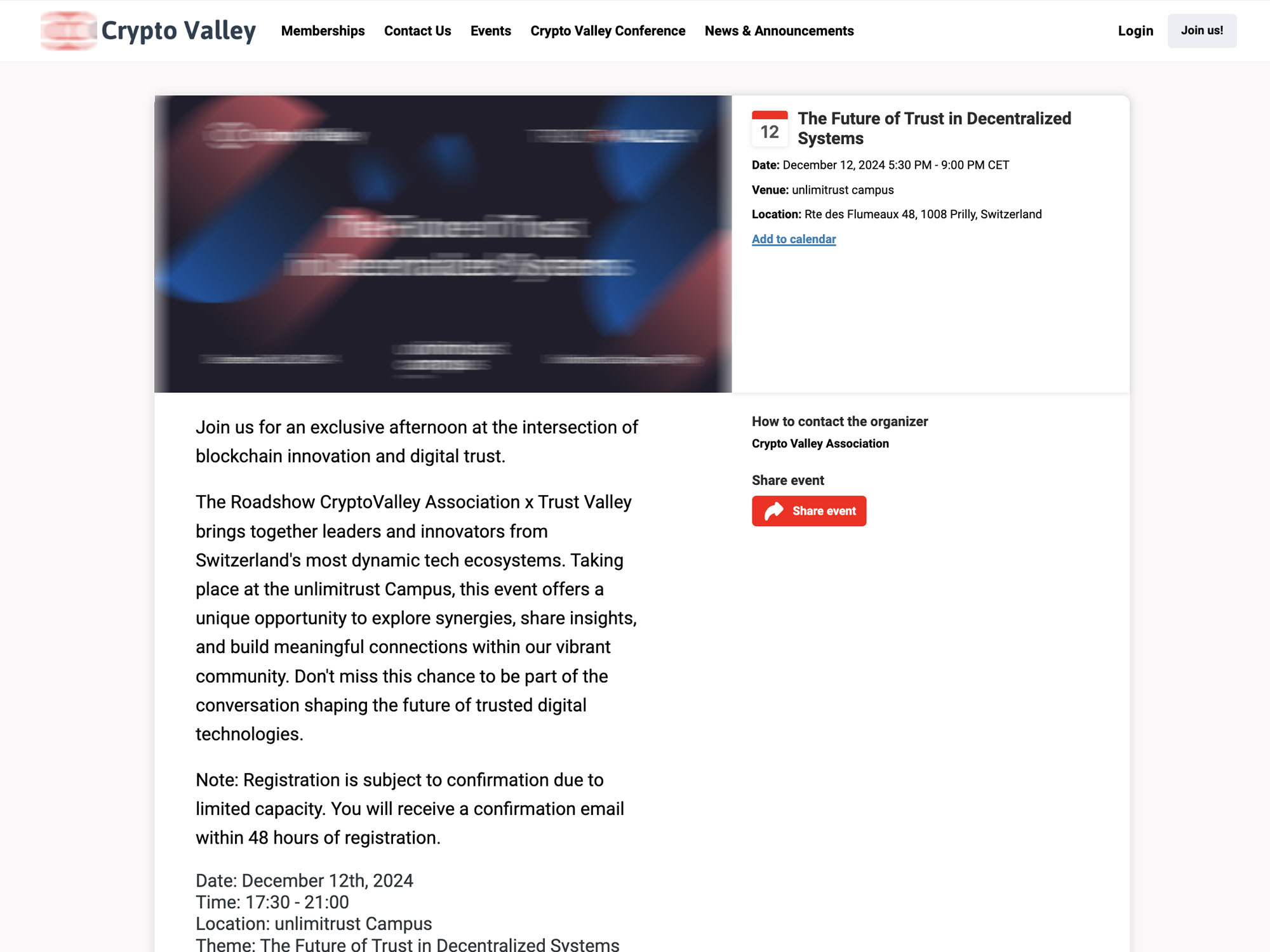The image size is (1270, 952).
Task: Click the red Share event button icon
Action: 775,510
